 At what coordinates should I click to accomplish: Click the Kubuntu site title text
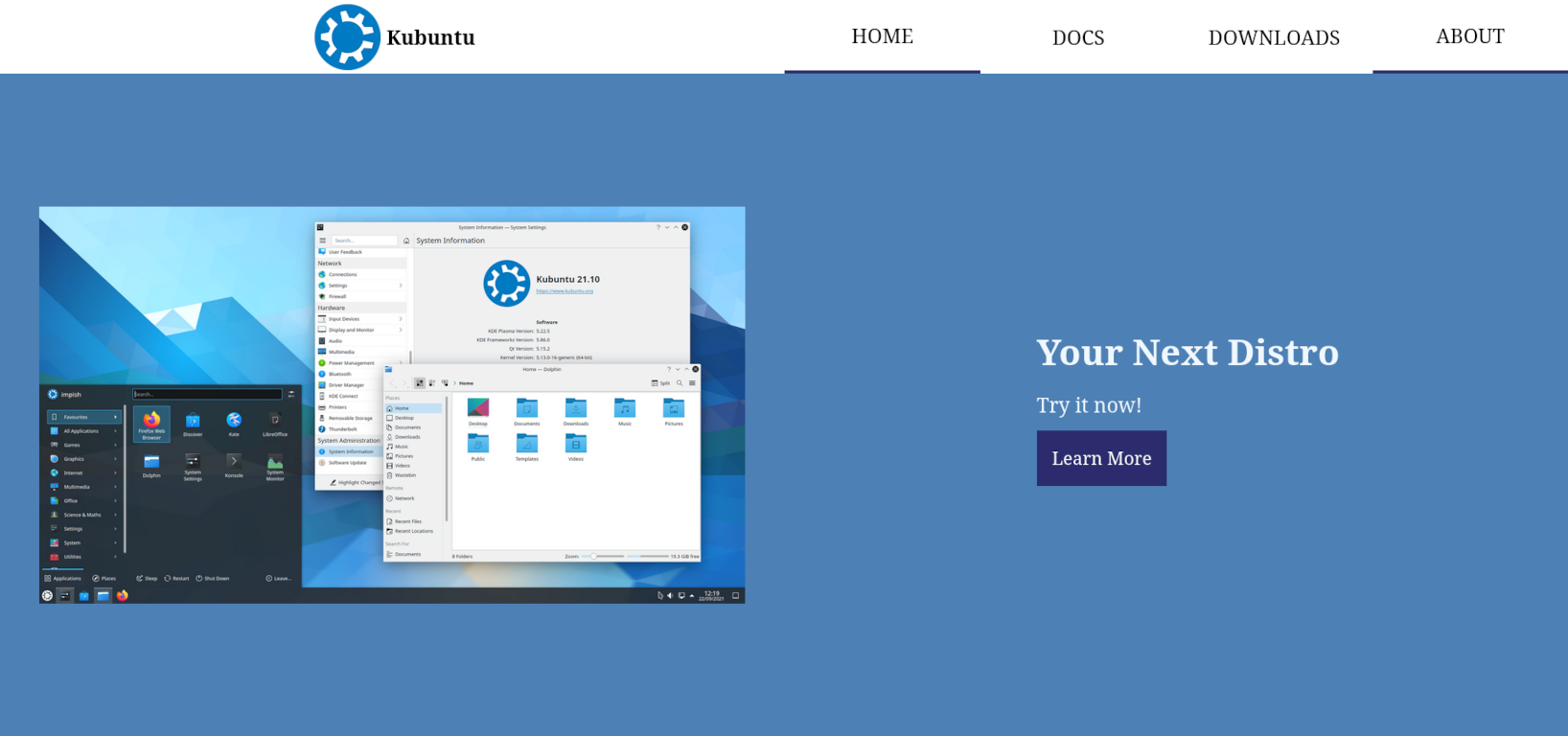(x=430, y=37)
